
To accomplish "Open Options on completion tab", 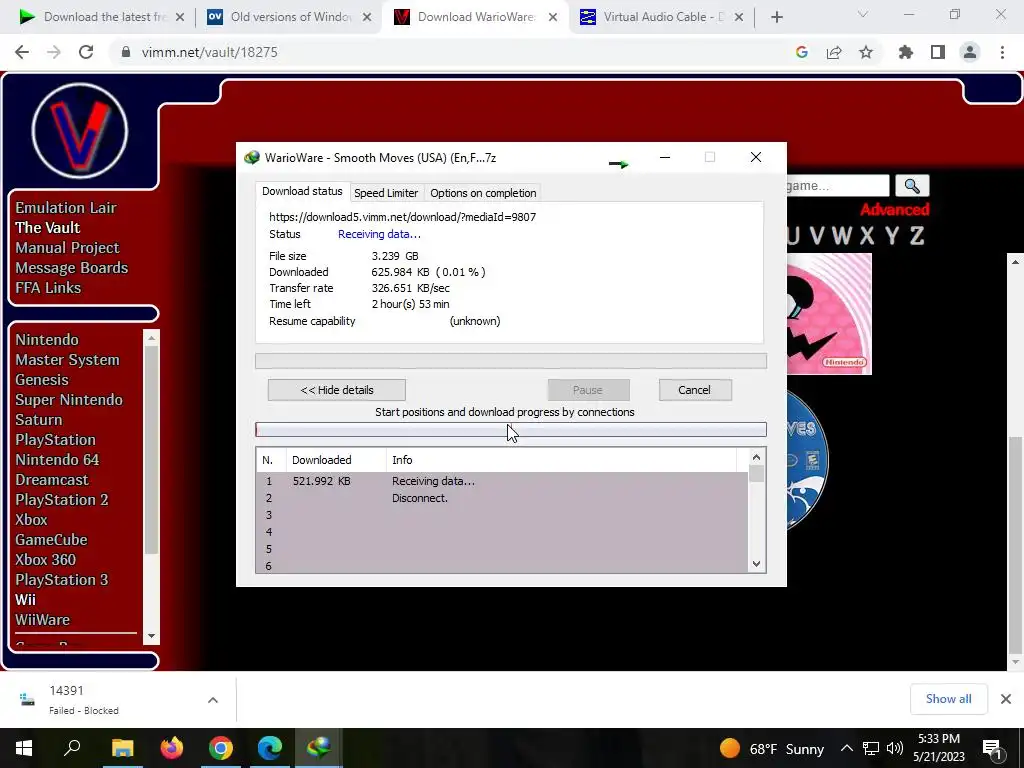I will point(483,193).
